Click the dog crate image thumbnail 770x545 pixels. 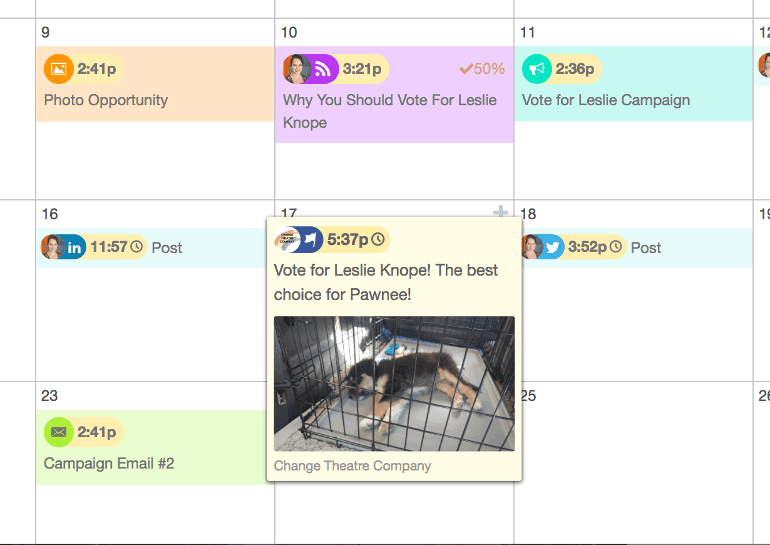[394, 384]
